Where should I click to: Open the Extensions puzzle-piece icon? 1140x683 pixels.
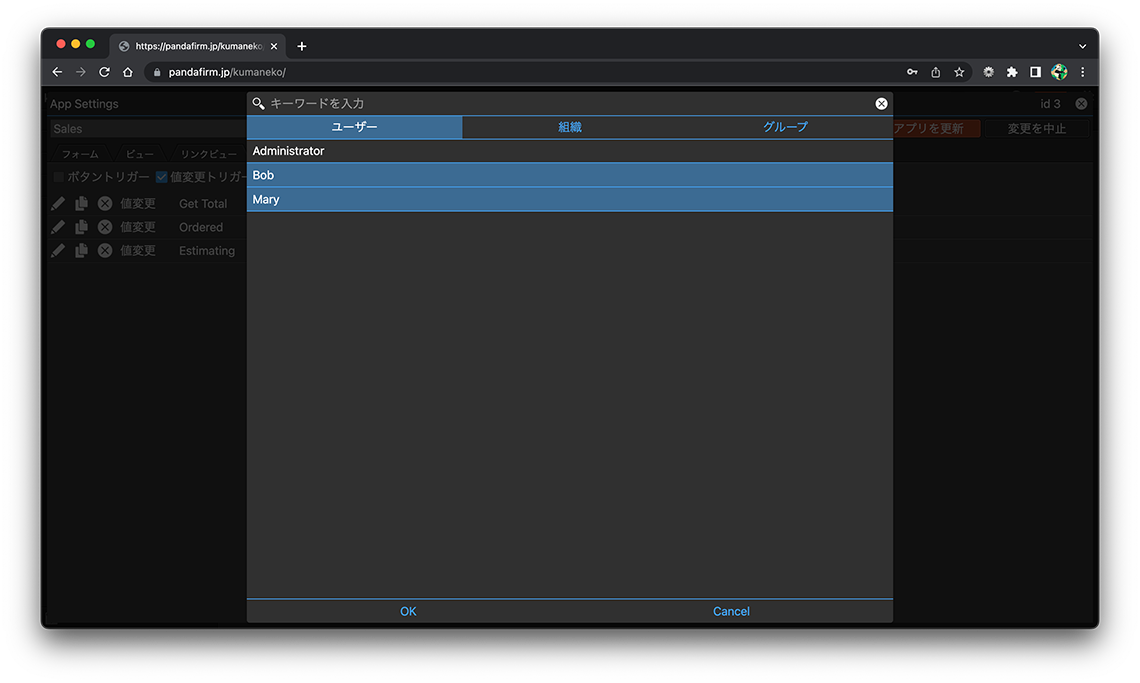1012,72
